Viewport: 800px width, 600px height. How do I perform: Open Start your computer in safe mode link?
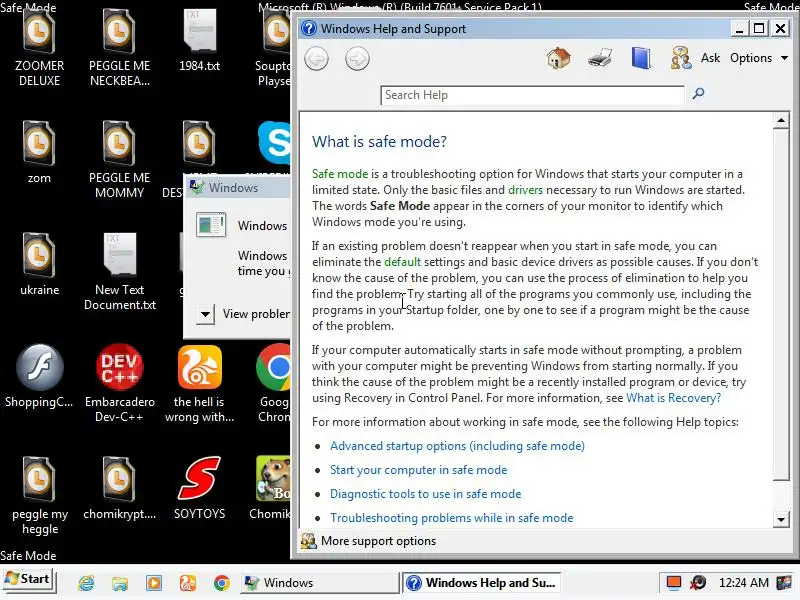pyautogui.click(x=418, y=470)
